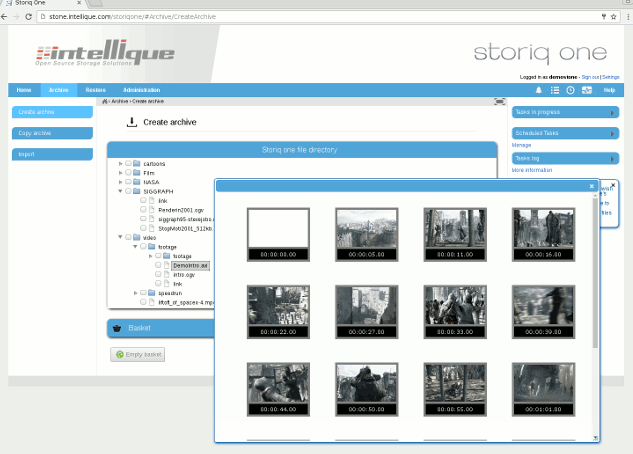
Task: Click the Create archive sidebar button
Action: coord(52,112)
